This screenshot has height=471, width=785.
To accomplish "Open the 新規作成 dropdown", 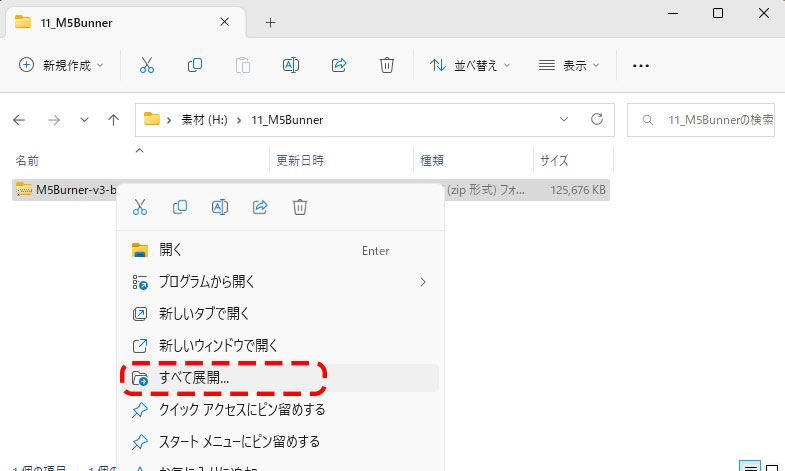I will click(x=61, y=65).
